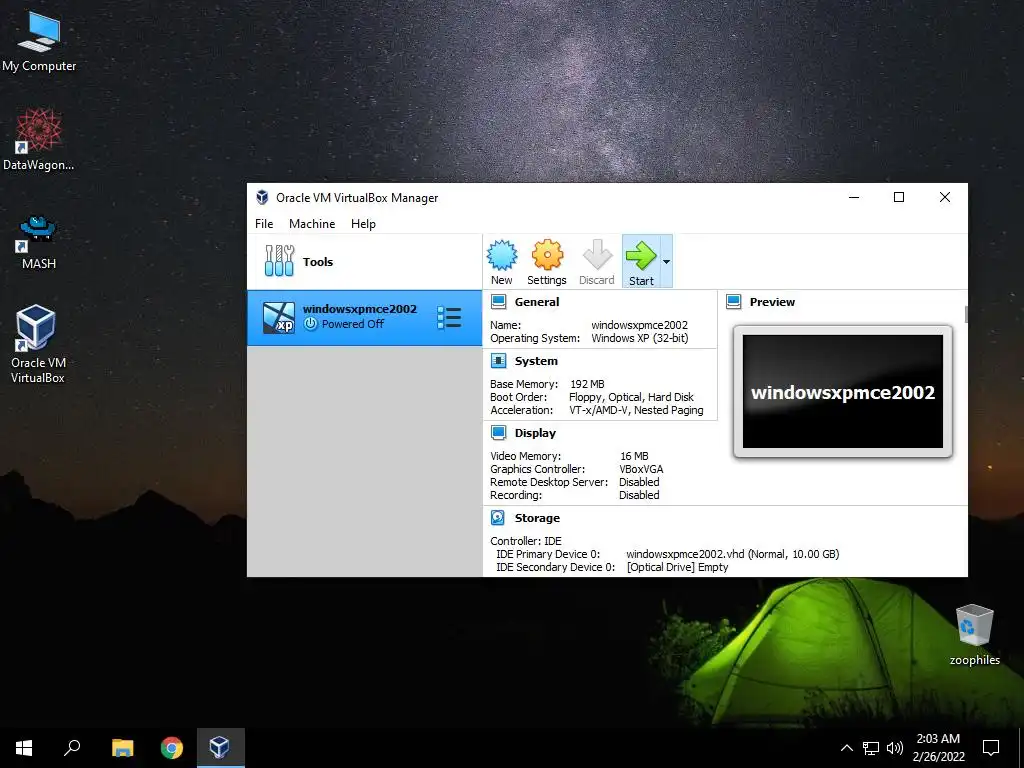Viewport: 1024px width, 768px height.
Task: Open the Settings gear icon in the toolbar
Action: [547, 255]
